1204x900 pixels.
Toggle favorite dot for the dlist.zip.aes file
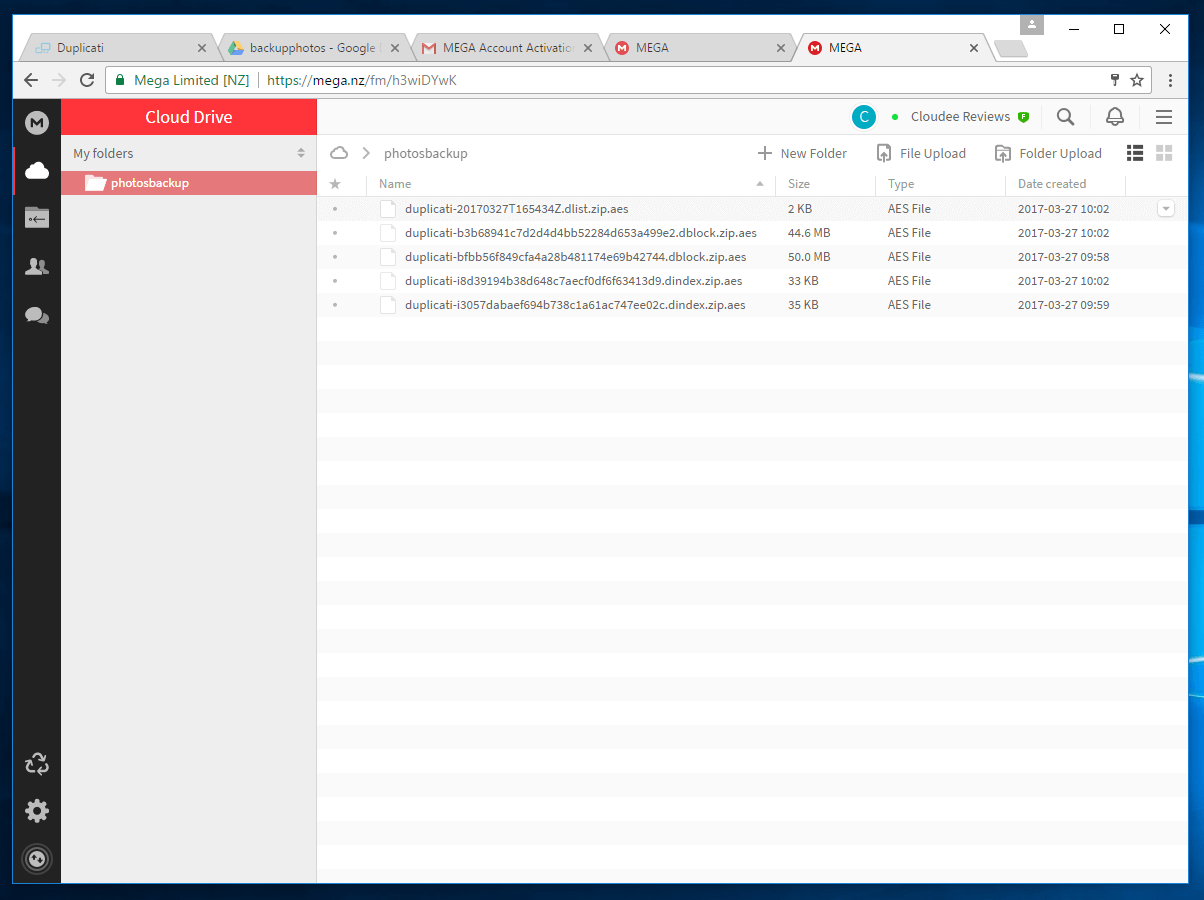pos(335,209)
